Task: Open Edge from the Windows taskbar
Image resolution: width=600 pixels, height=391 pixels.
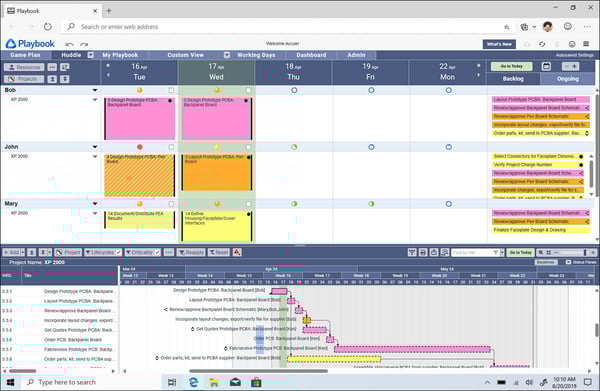Action: (193, 382)
